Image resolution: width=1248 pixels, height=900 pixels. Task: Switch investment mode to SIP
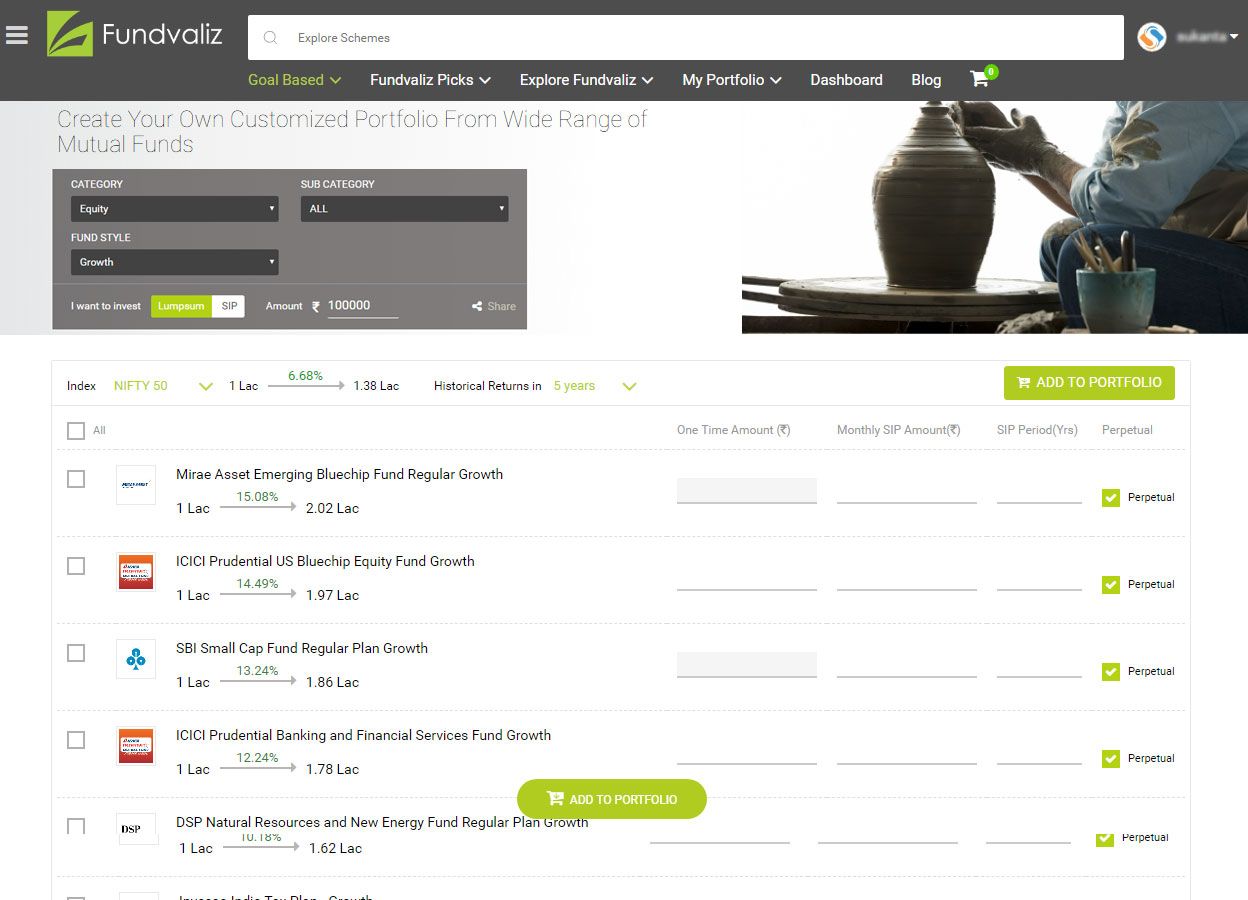point(229,306)
